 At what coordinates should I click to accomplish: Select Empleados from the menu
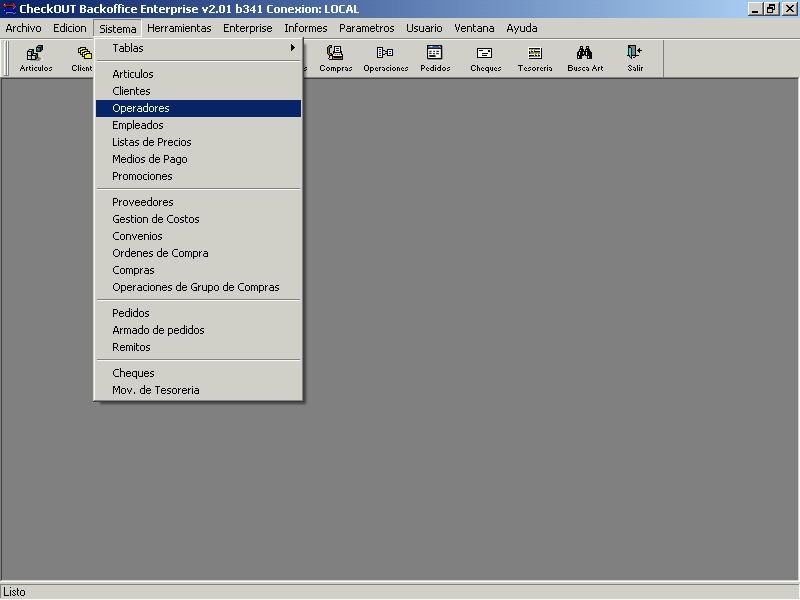pos(198,125)
